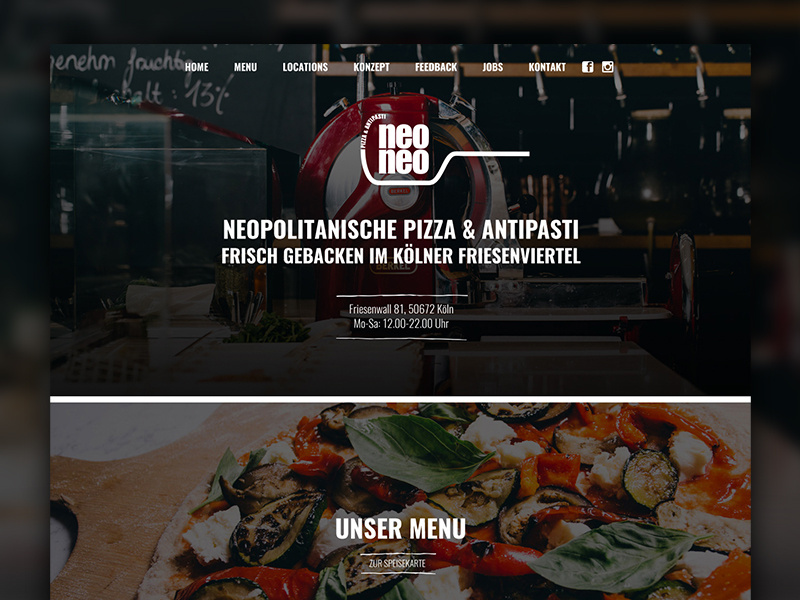Open the Instagram profile icon
This screenshot has width=800, height=600.
tap(607, 67)
